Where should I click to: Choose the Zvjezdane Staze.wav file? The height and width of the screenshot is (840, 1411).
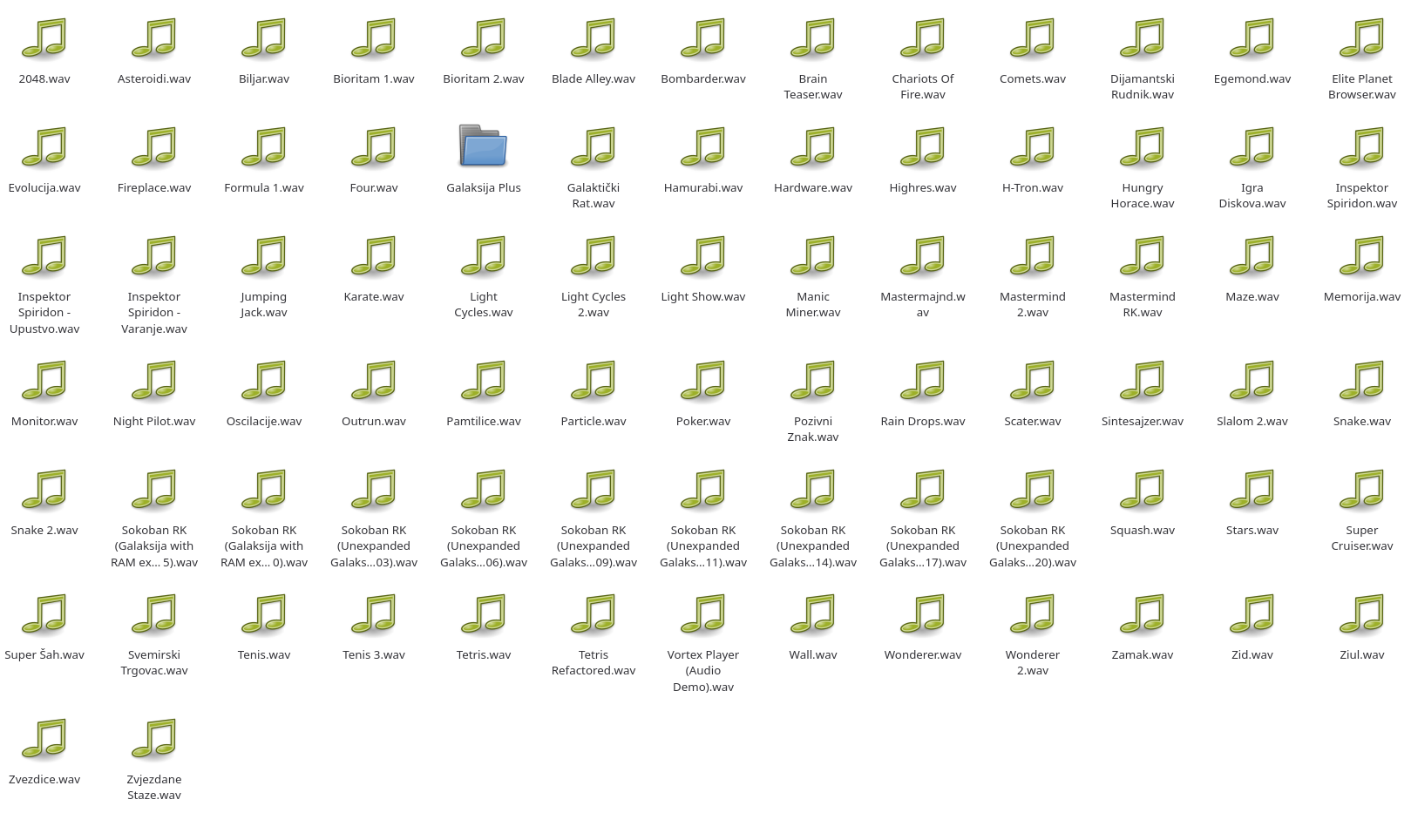154,742
